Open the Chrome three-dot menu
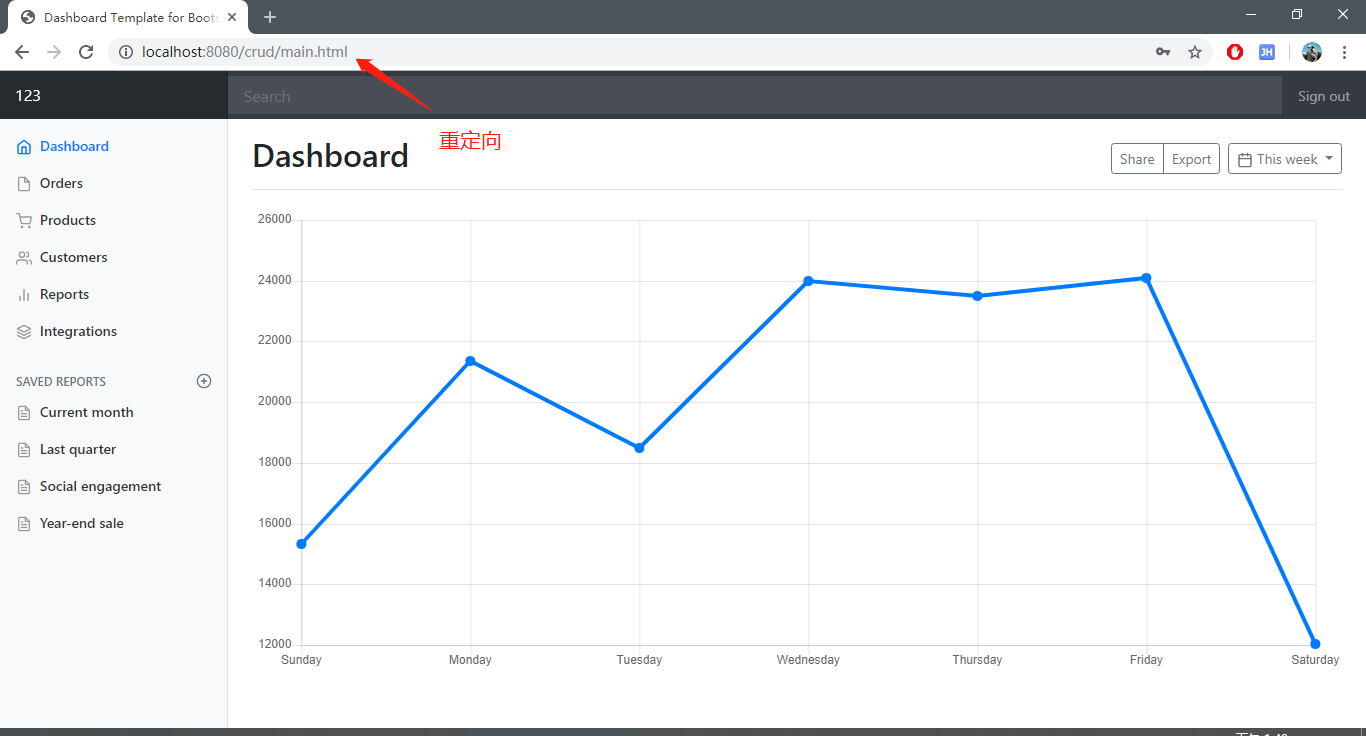The image size is (1366, 736). [1345, 52]
